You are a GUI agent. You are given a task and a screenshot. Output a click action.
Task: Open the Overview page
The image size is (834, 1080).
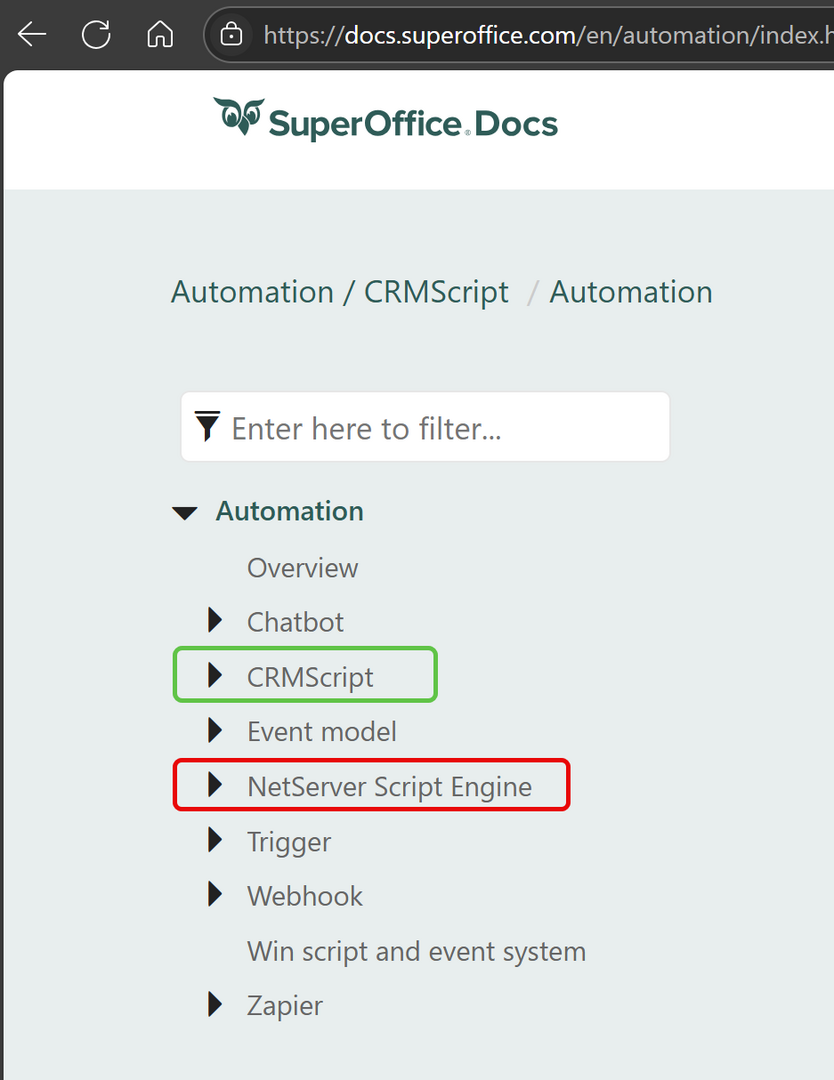[302, 568]
